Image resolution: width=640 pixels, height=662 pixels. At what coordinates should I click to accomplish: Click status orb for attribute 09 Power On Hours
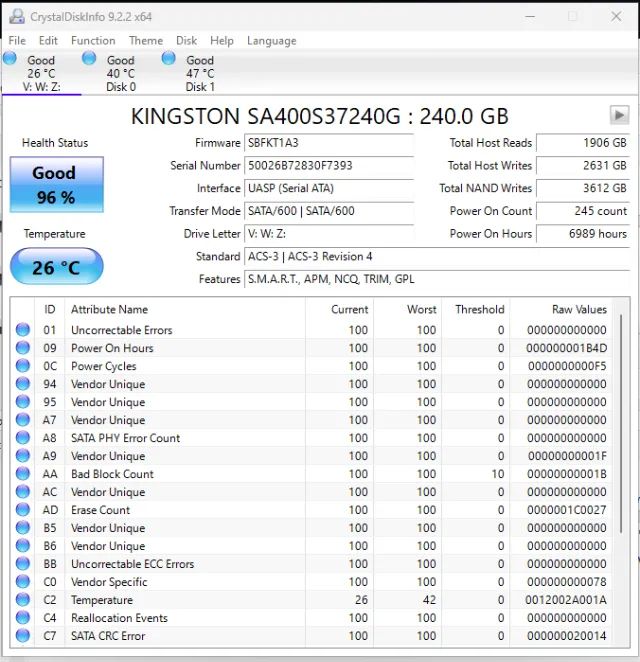[x=23, y=348]
